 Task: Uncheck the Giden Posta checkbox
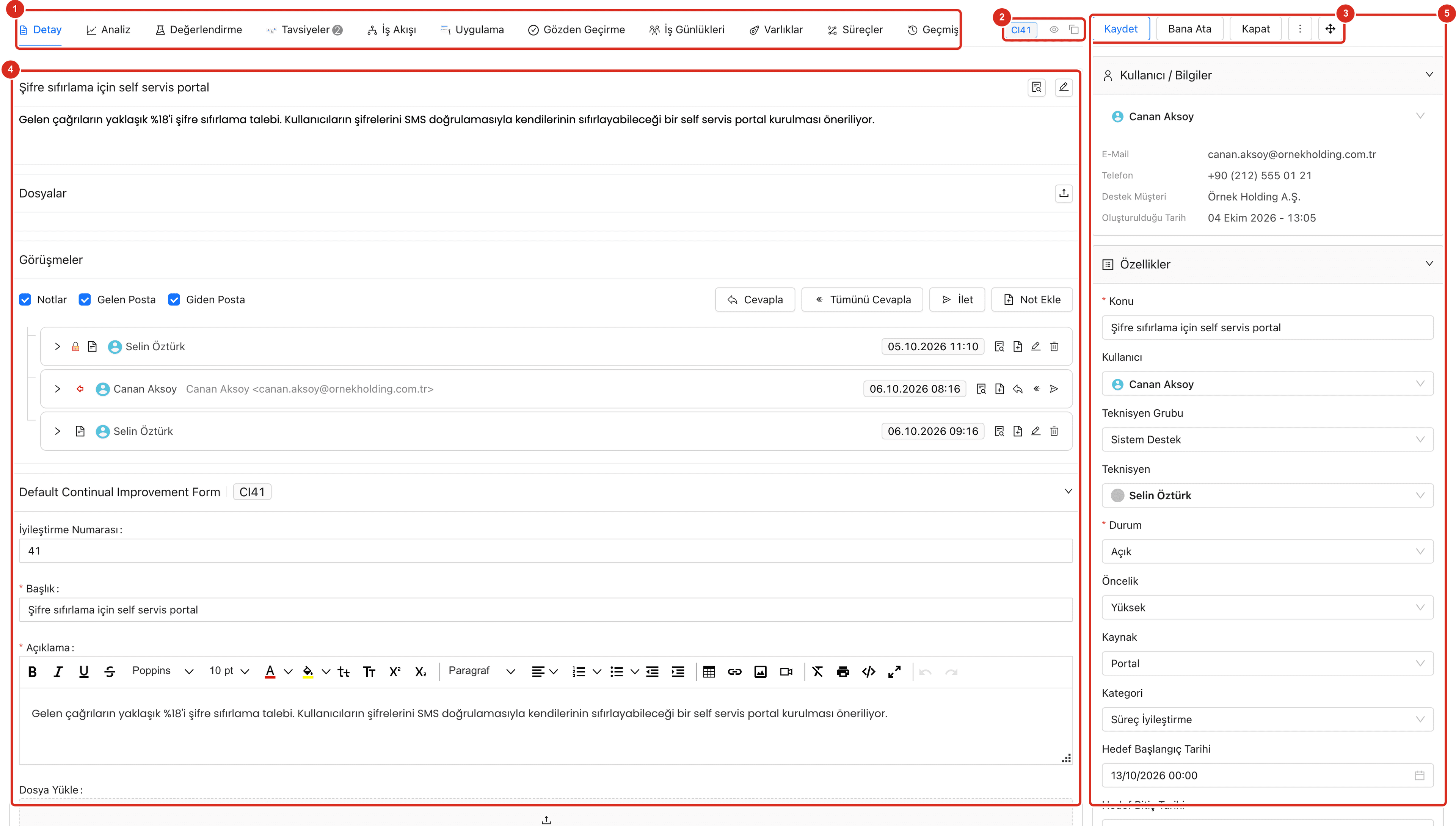pos(174,299)
